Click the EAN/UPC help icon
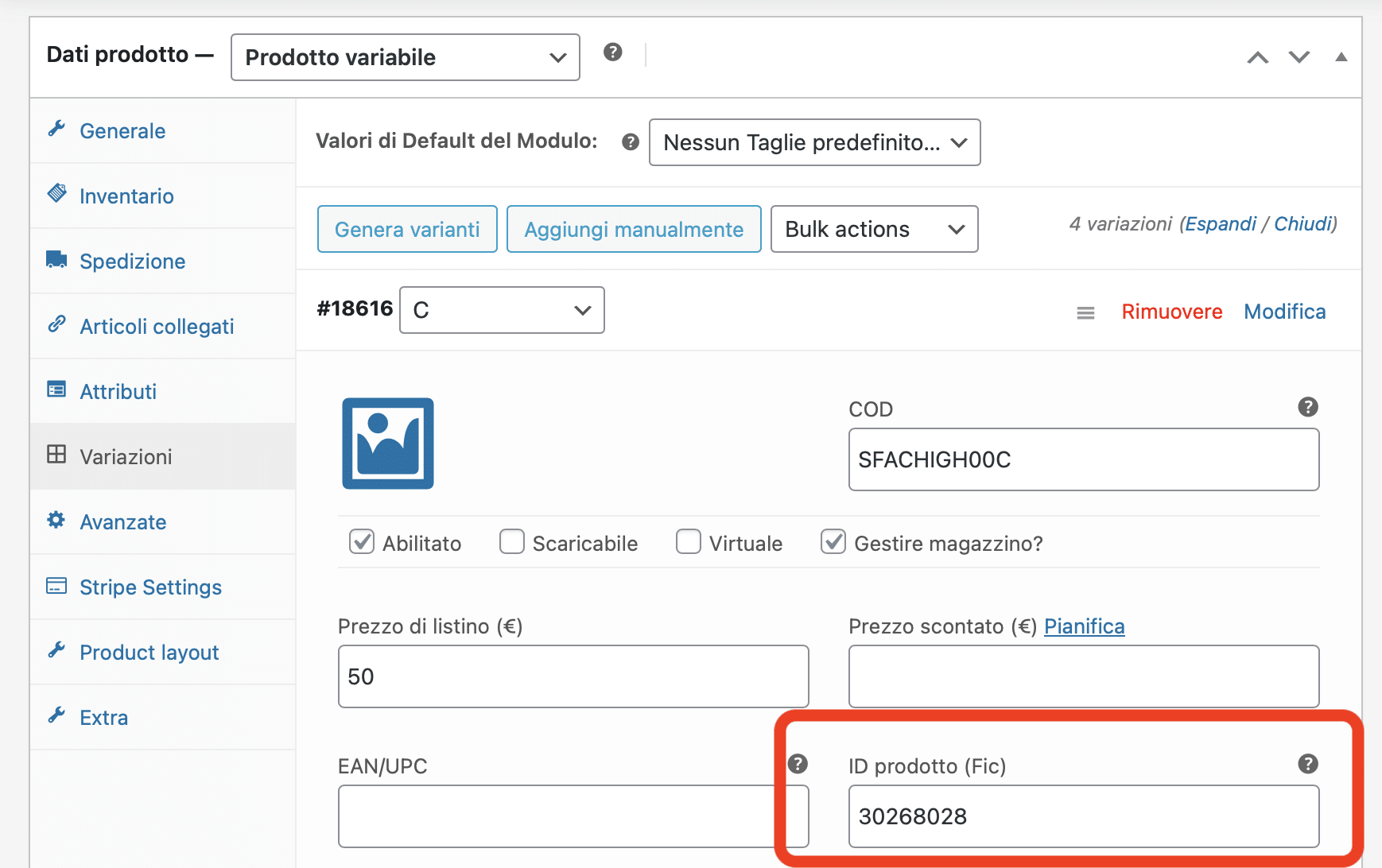Image resolution: width=1382 pixels, height=868 pixels. (797, 764)
